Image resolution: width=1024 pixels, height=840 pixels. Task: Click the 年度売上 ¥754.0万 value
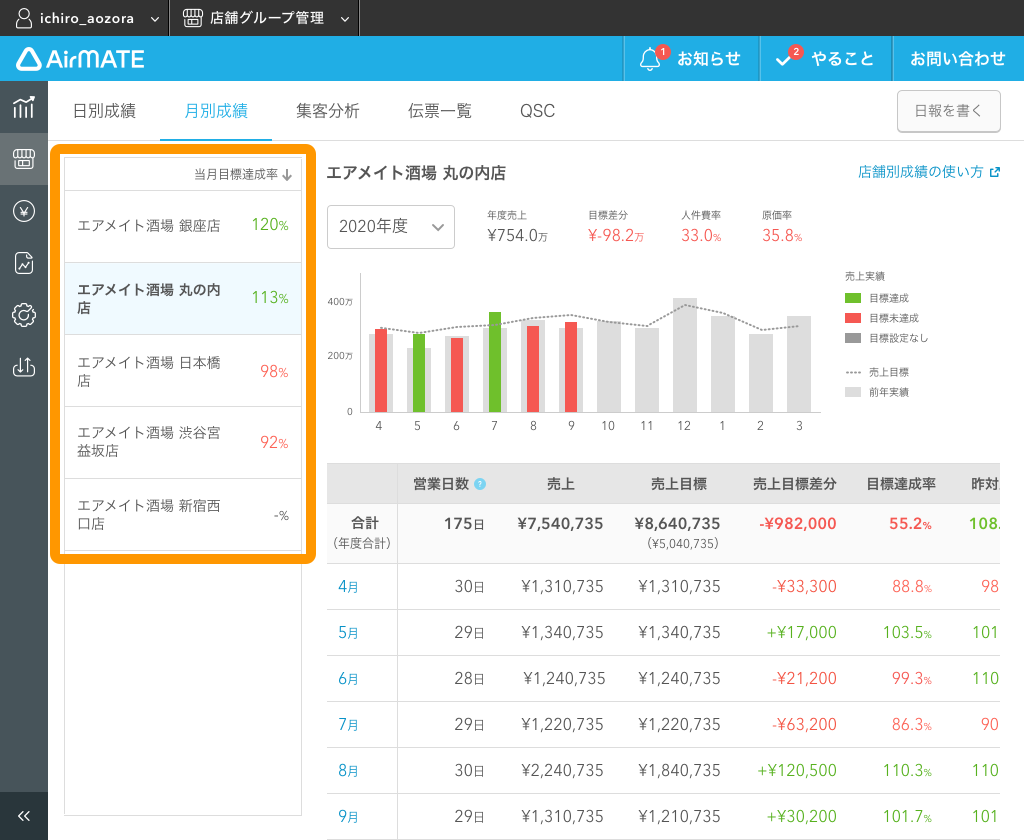(517, 236)
